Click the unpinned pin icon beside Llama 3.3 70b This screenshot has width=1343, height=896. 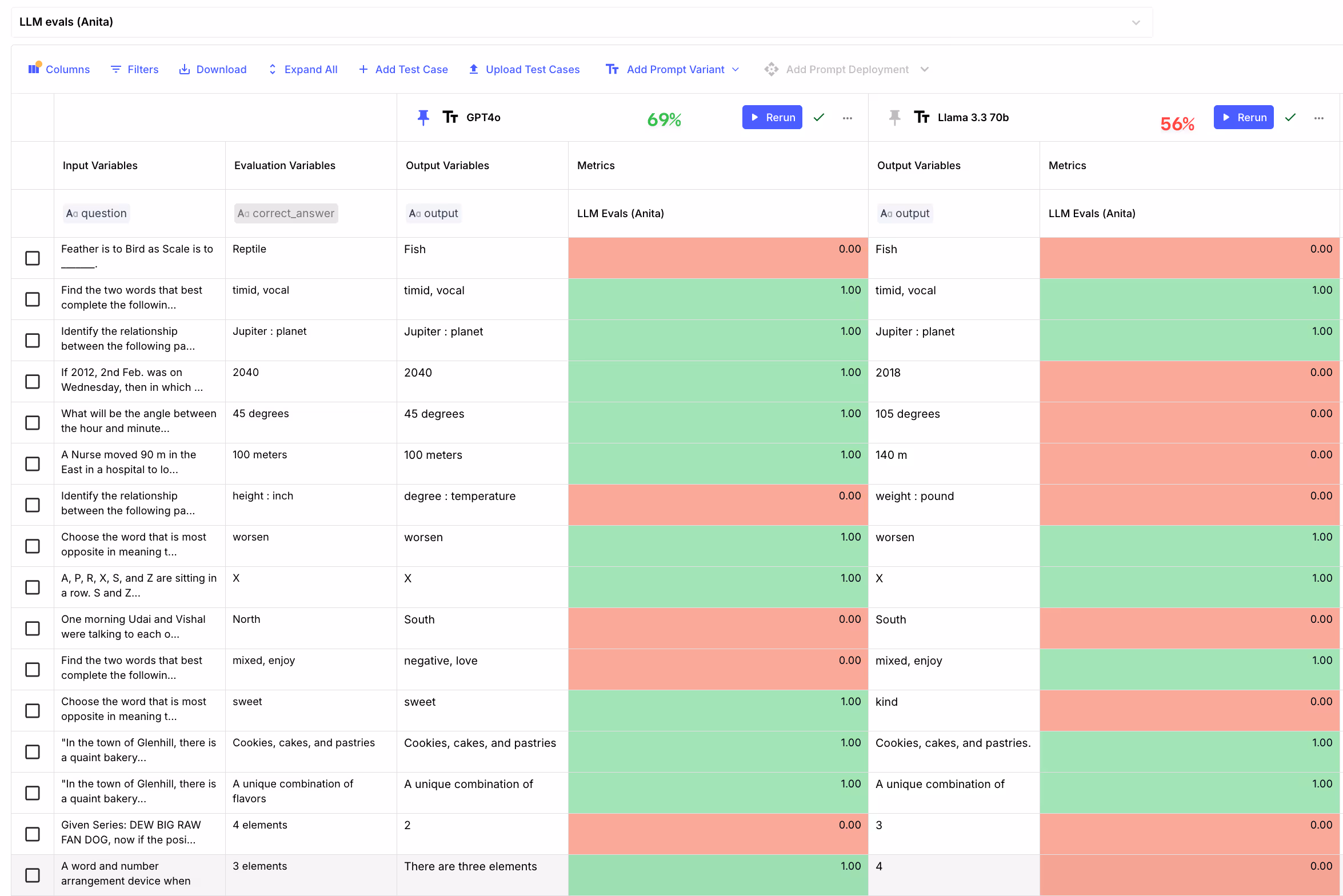(x=894, y=118)
